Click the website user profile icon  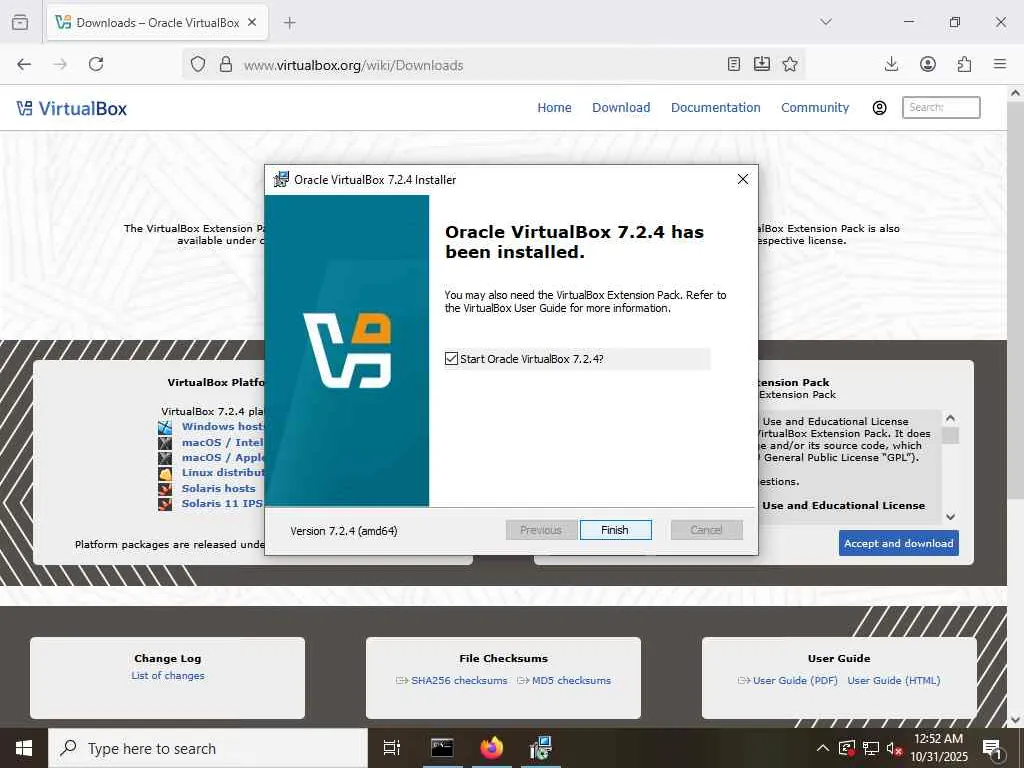point(880,108)
